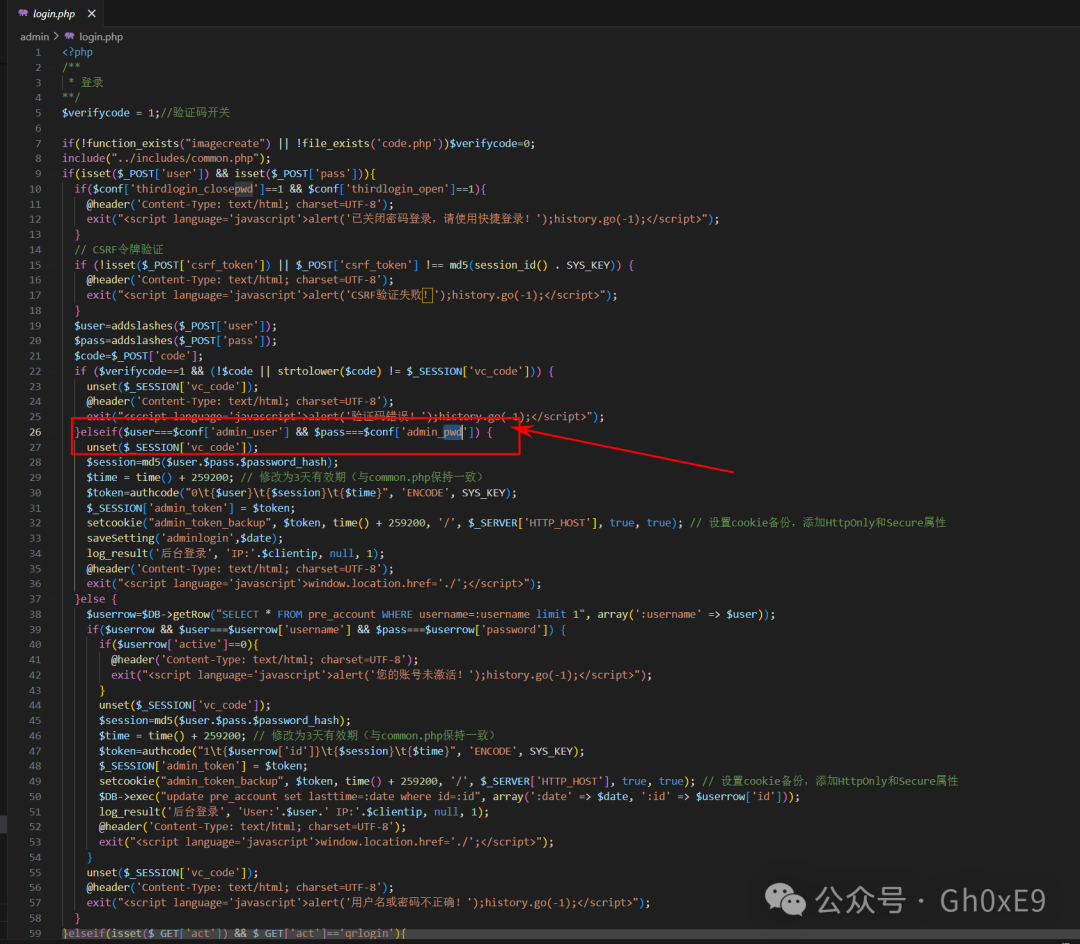Click the admin breadcrumb folder

(x=34, y=36)
